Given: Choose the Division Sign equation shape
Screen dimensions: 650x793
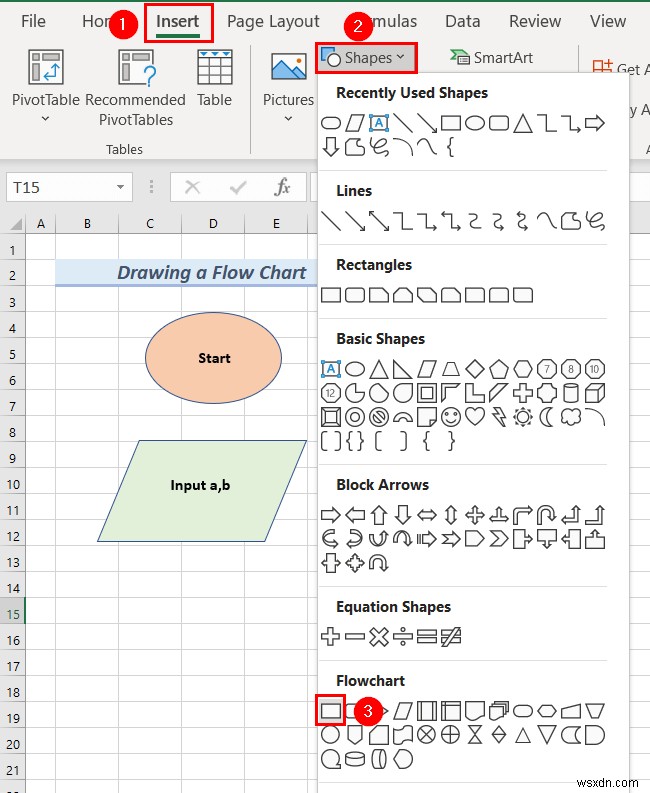Looking at the screenshot, I should [x=403, y=637].
